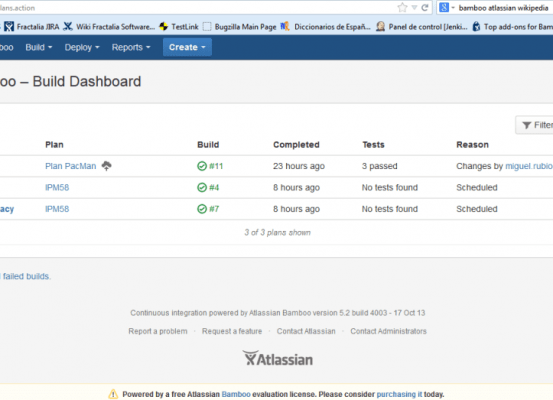This screenshot has height=400, width=553.
Task: Open the miguel.rubio user link
Action: tap(529, 166)
